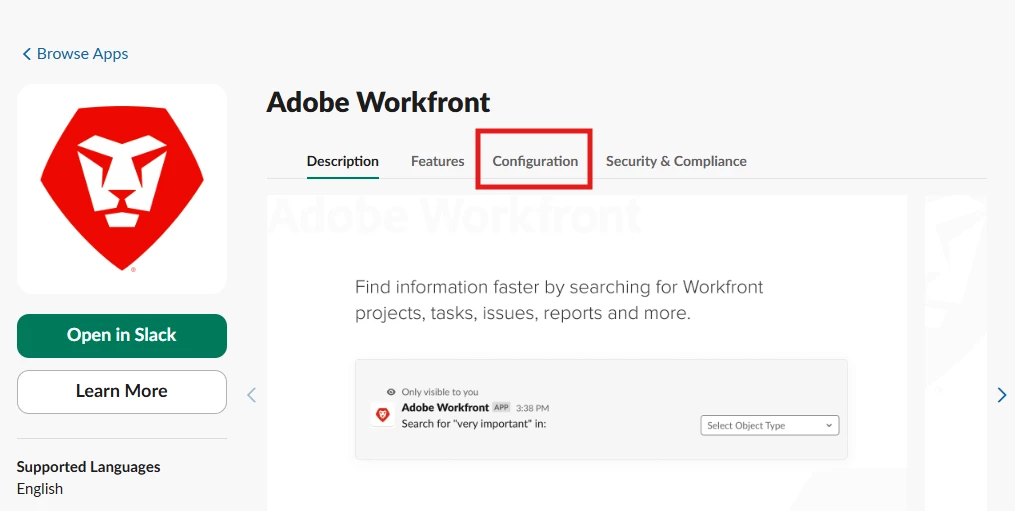Click the Adobe Workfront lion logo
Image resolution: width=1015 pixels, height=511 pixels.
point(122,188)
